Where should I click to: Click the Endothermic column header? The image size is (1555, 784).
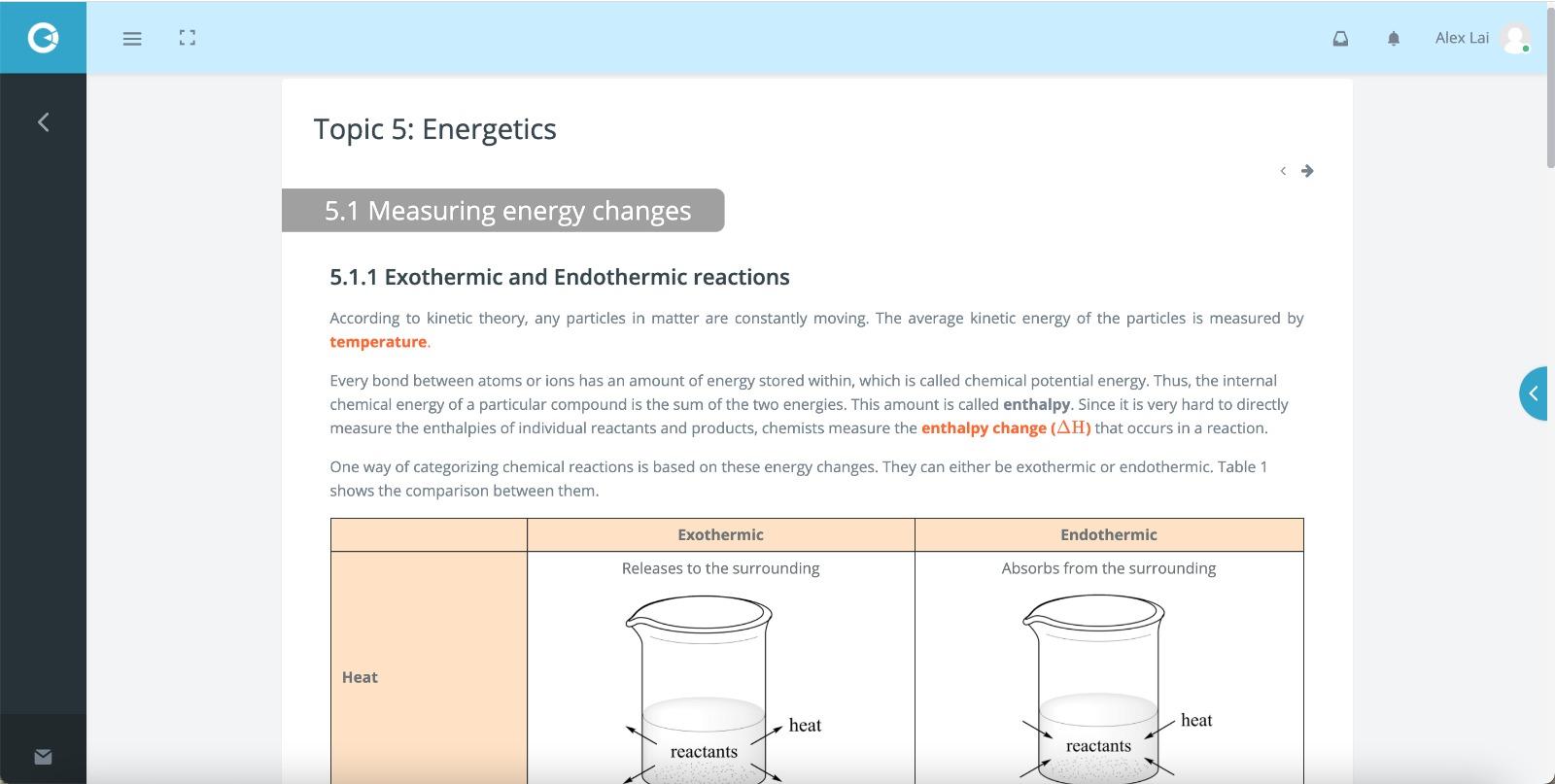click(x=1109, y=534)
